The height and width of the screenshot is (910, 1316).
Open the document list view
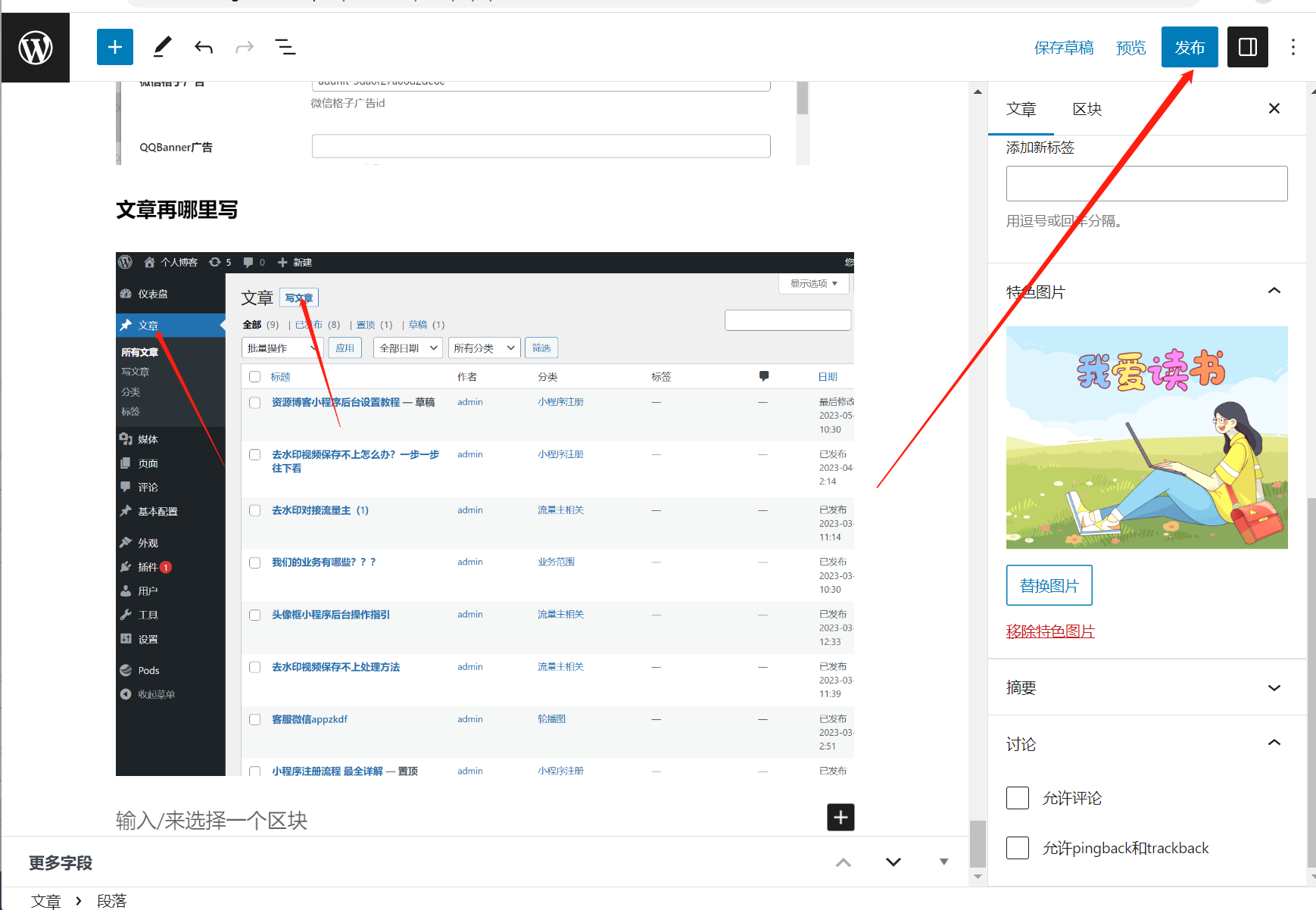pos(285,48)
